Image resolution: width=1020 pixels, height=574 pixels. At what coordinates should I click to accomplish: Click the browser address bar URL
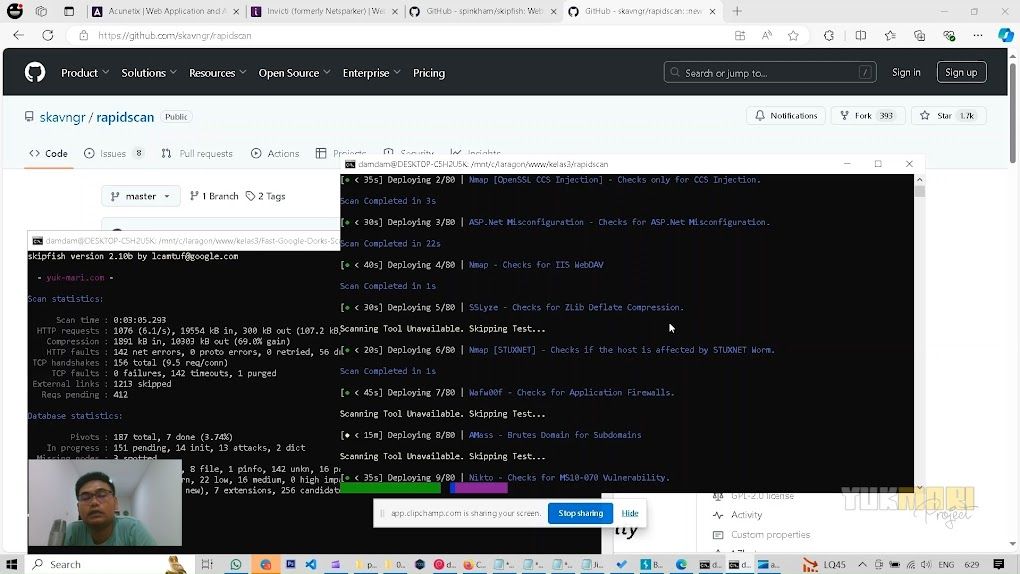coord(175,36)
